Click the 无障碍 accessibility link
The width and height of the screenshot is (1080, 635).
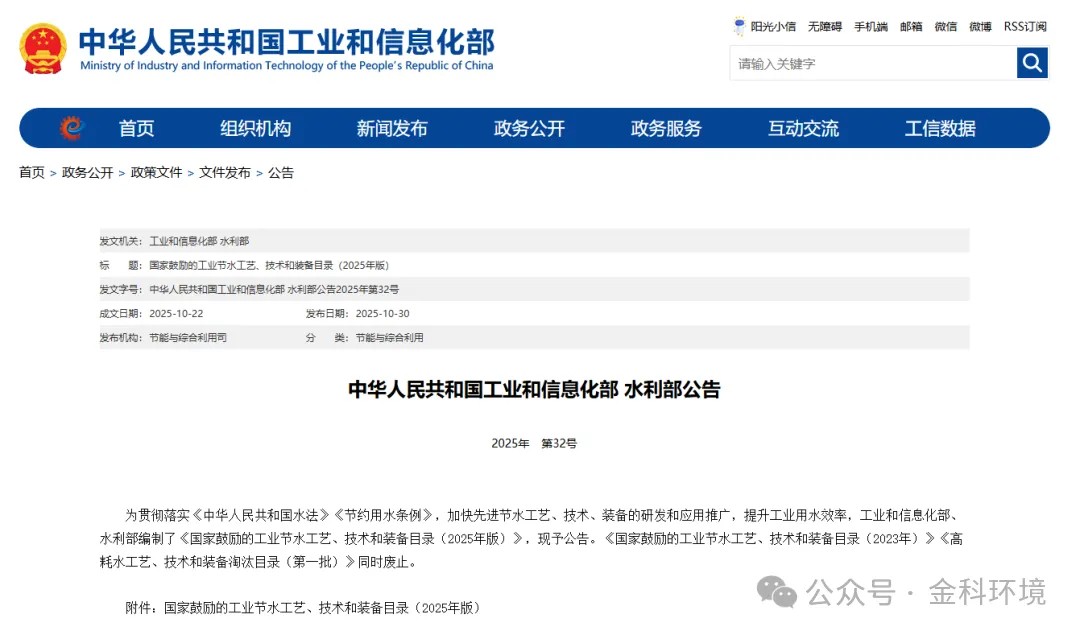click(x=825, y=26)
